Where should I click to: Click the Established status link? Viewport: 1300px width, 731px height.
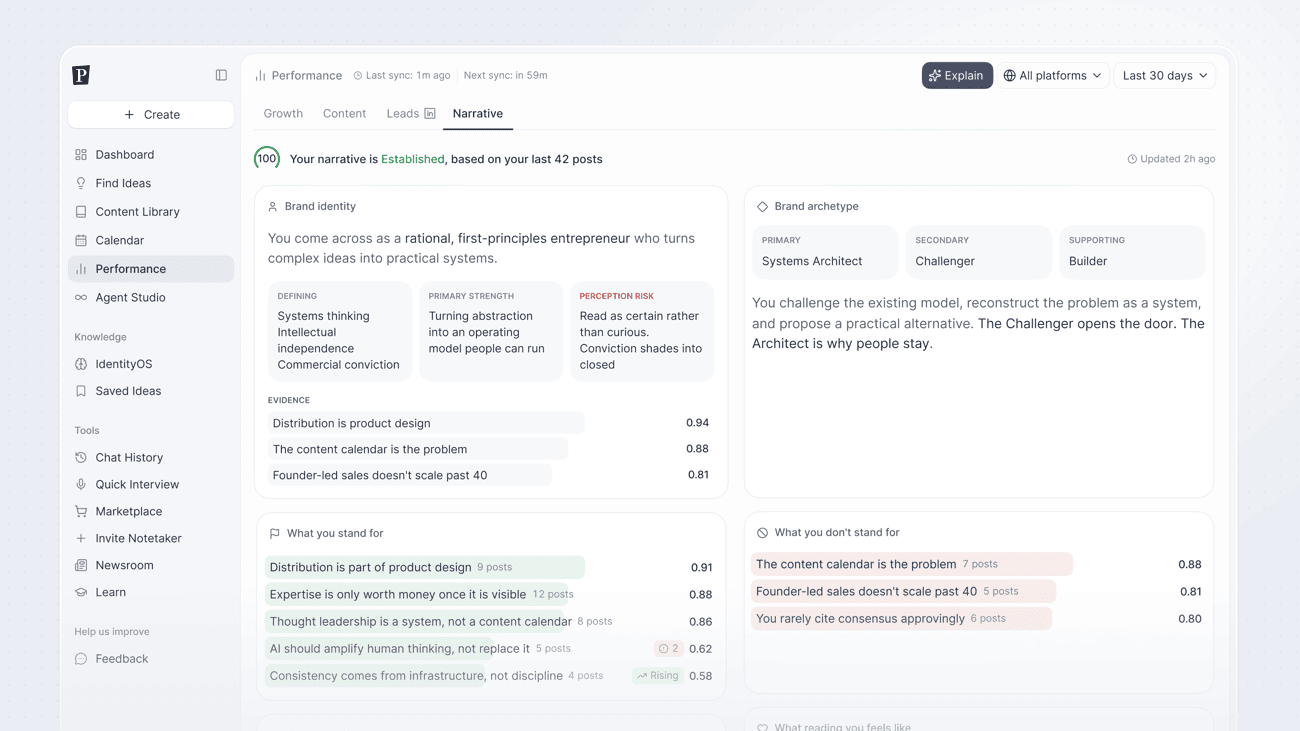[x=412, y=159]
